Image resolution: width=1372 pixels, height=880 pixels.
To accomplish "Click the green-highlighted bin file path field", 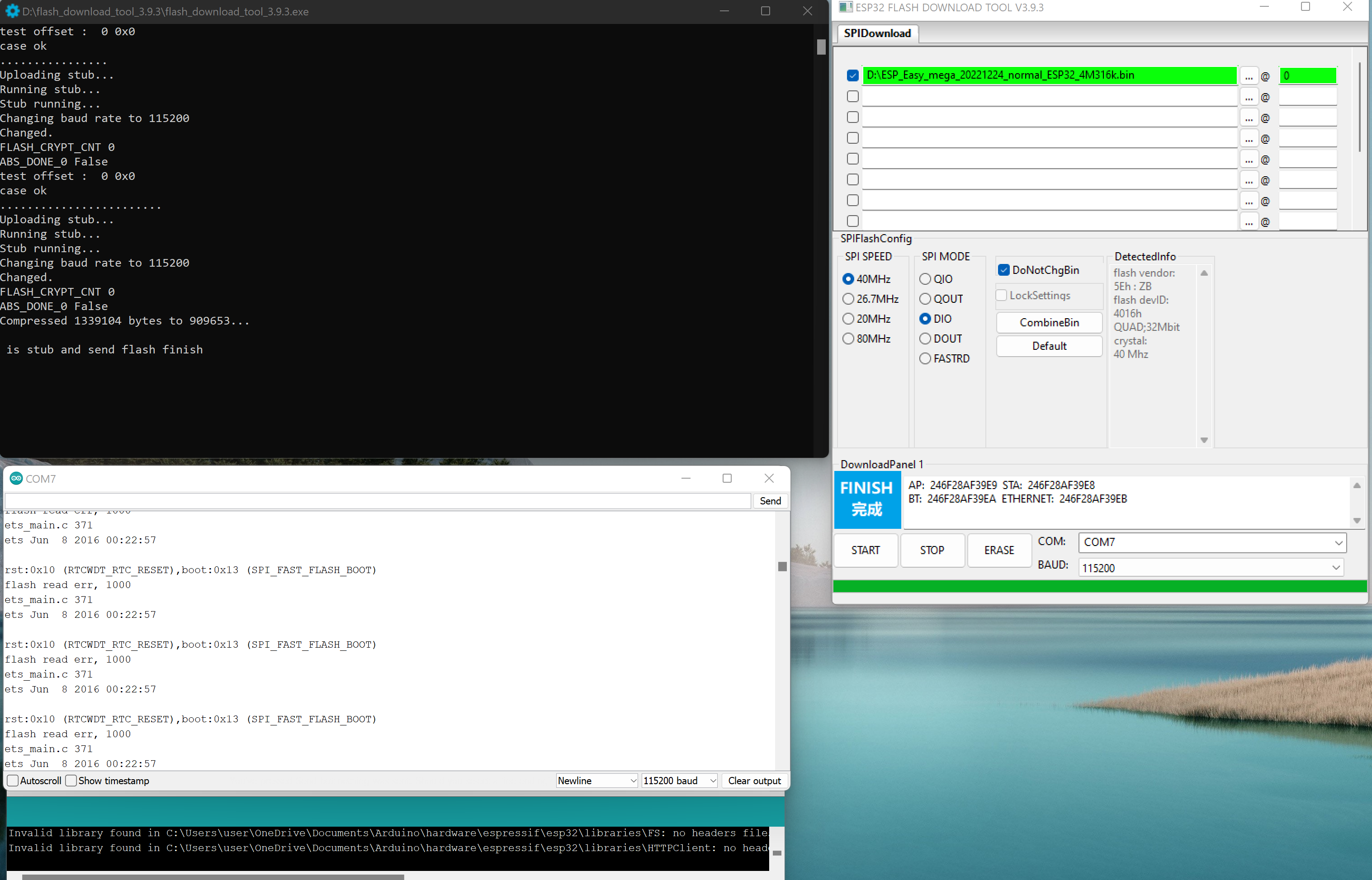I will [1049, 75].
